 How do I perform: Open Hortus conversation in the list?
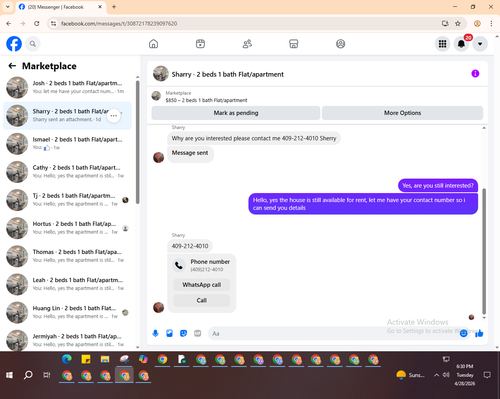click(x=67, y=228)
